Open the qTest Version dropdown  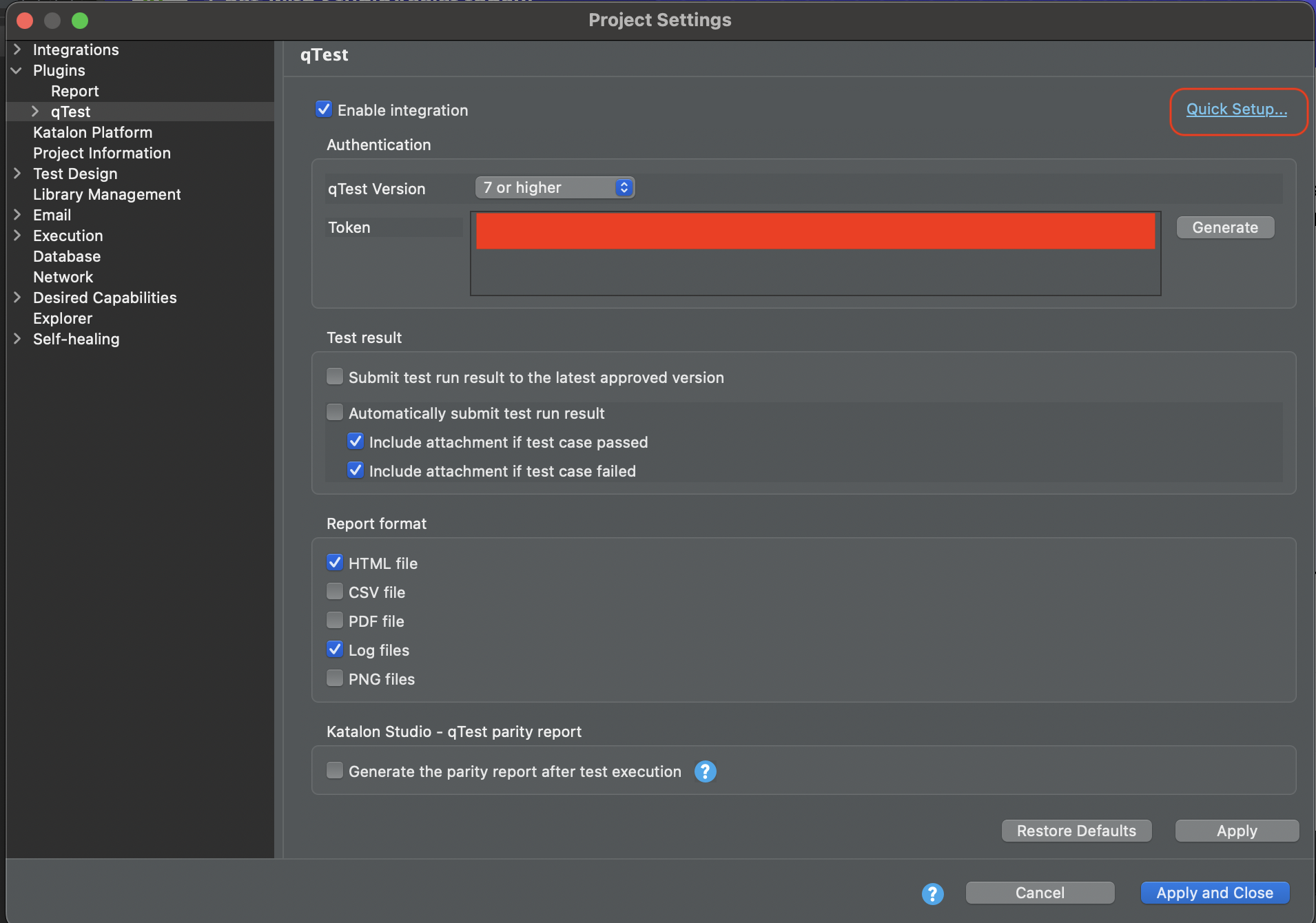coord(555,187)
